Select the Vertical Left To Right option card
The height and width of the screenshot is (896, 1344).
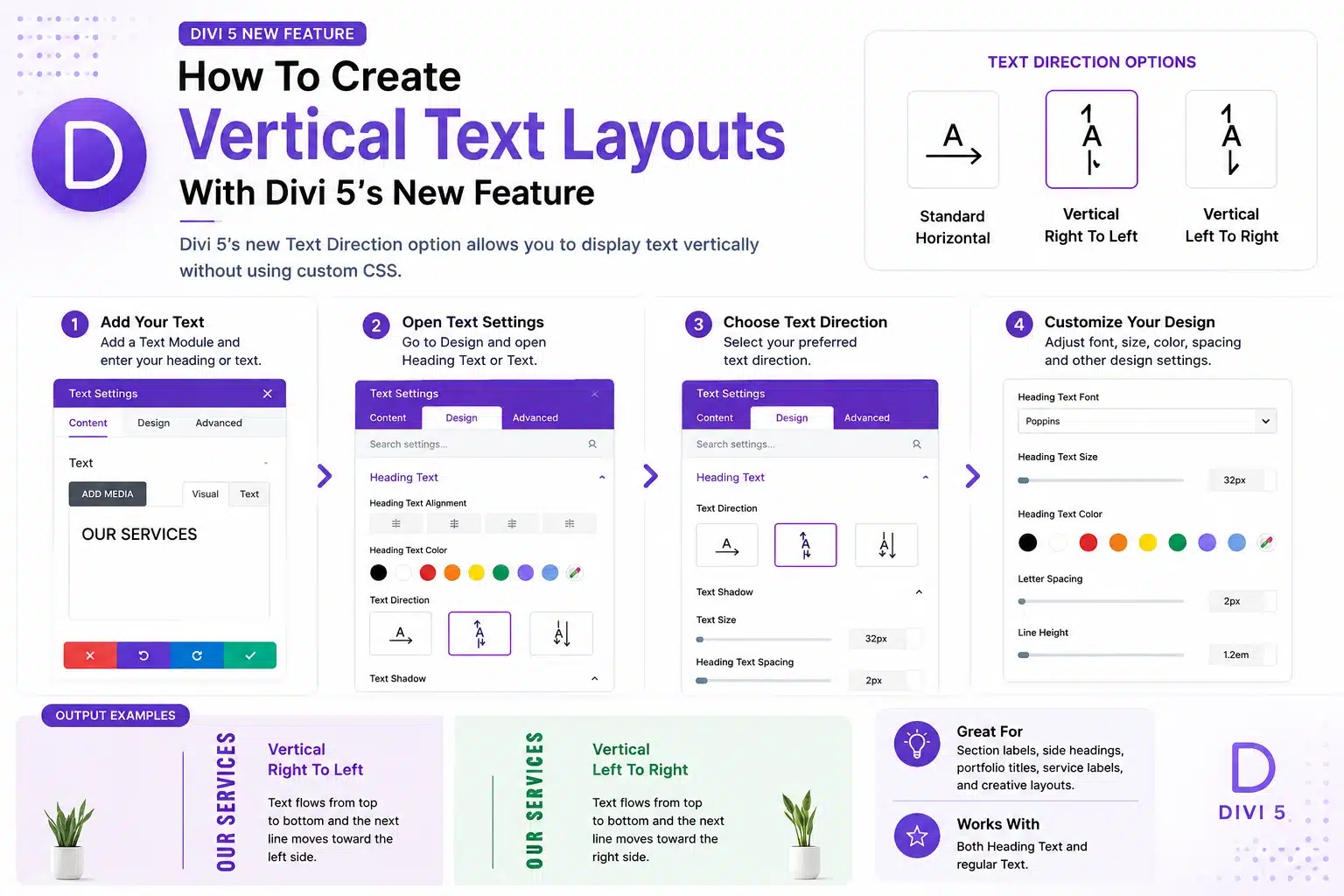click(x=1231, y=139)
